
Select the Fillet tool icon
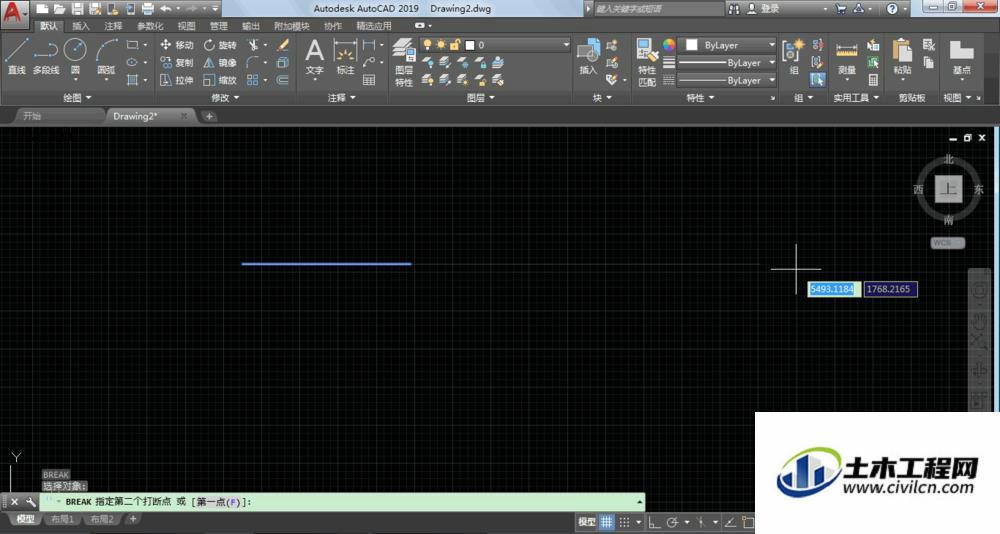pos(253,63)
